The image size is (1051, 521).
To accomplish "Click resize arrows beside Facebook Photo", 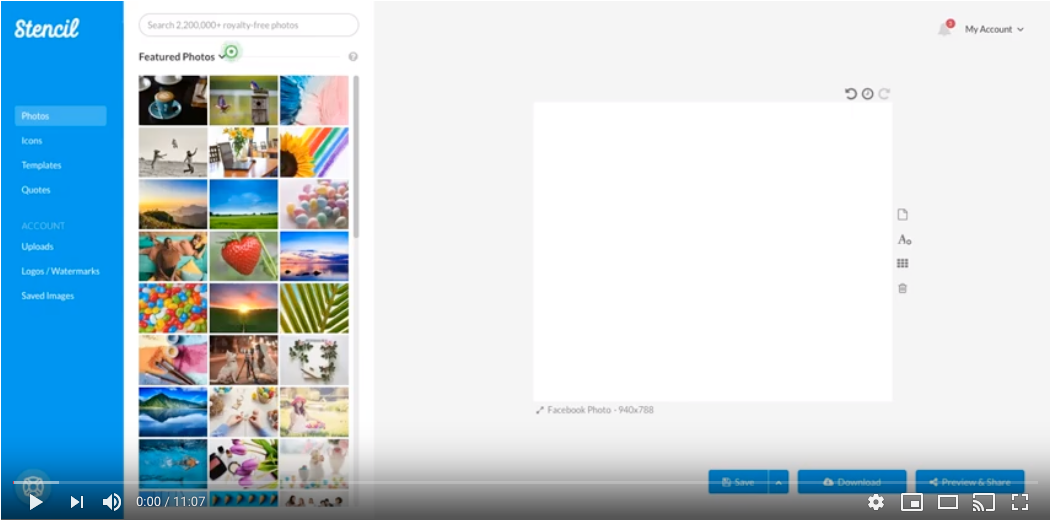I will [x=540, y=410].
